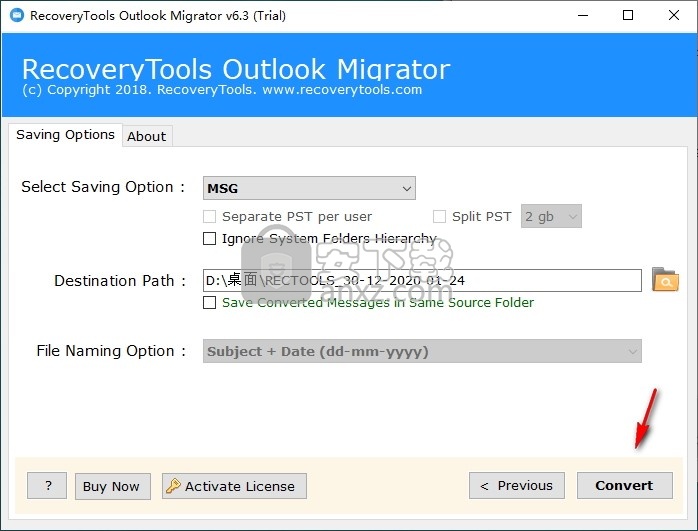Open the 2 gb split size dropdown

click(551, 216)
